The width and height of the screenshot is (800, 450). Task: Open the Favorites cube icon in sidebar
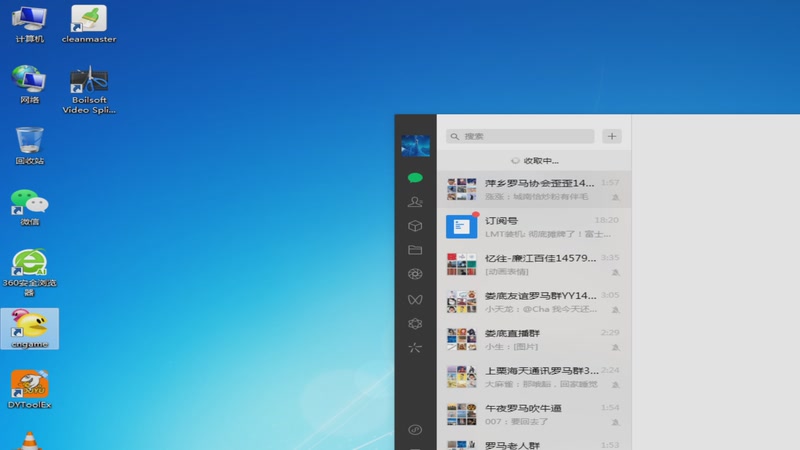[x=415, y=226]
